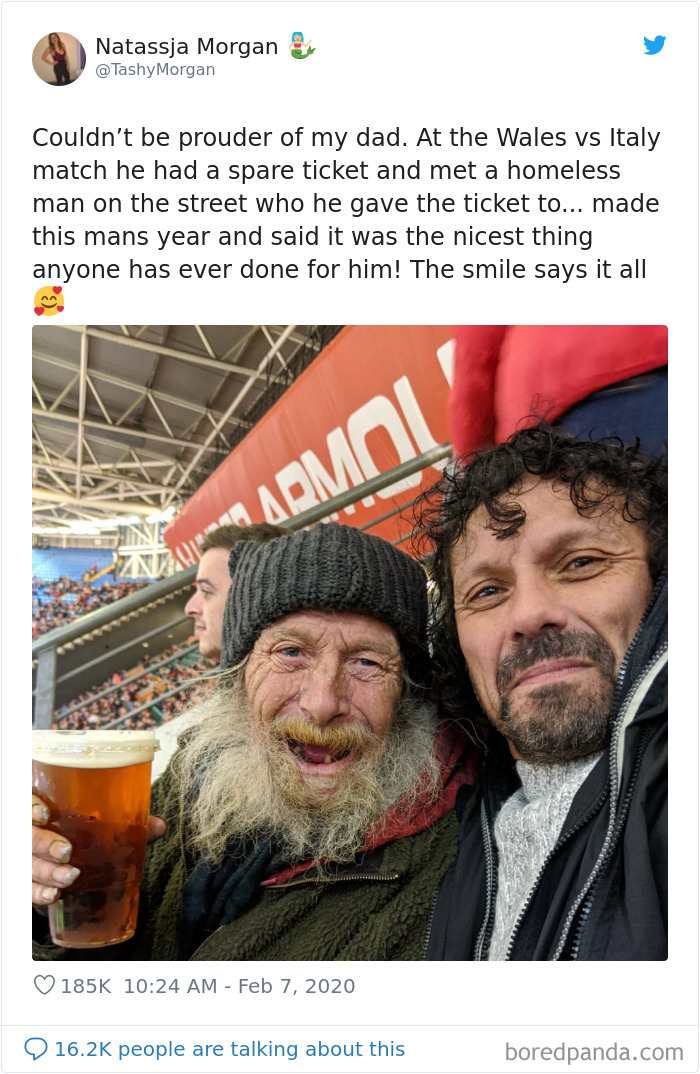Click the conversation bubble before 16.2K
This screenshot has height=1074, width=700.
[x=38, y=1049]
